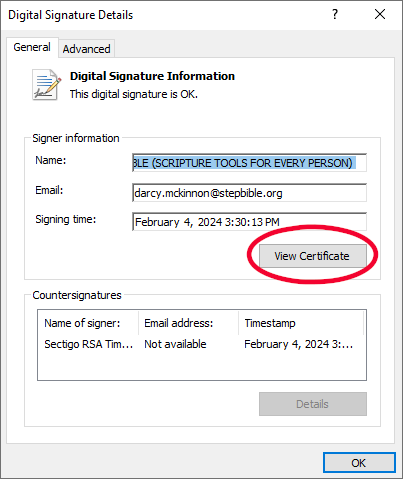403x479 pixels.
Task: Select the Sectigo RSA countersignature row
Action: click(202, 344)
